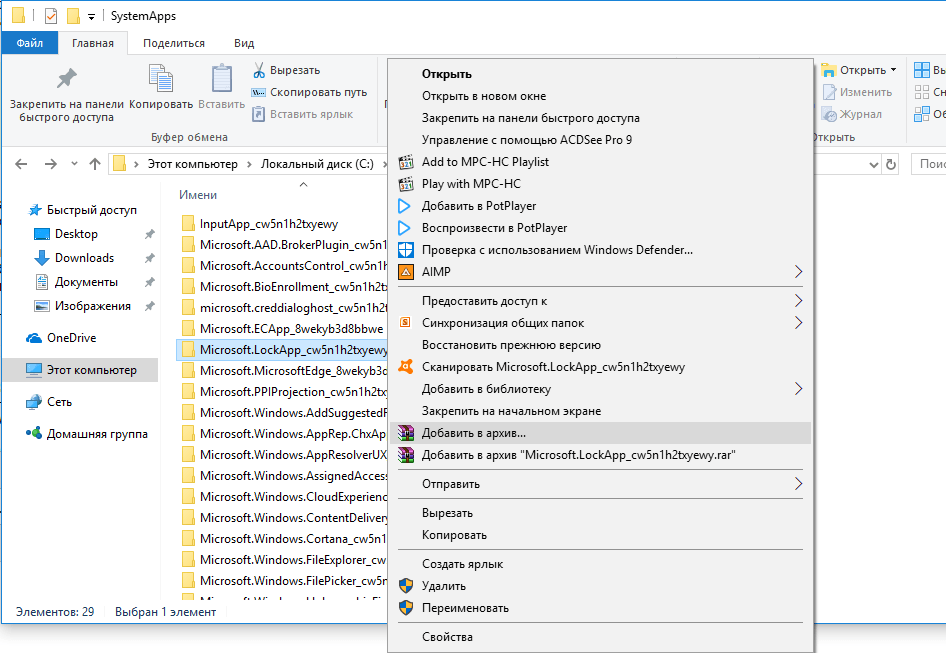Viewport: 946px width, 653px height.
Task: Click the Up one level arrow
Action: [95, 164]
